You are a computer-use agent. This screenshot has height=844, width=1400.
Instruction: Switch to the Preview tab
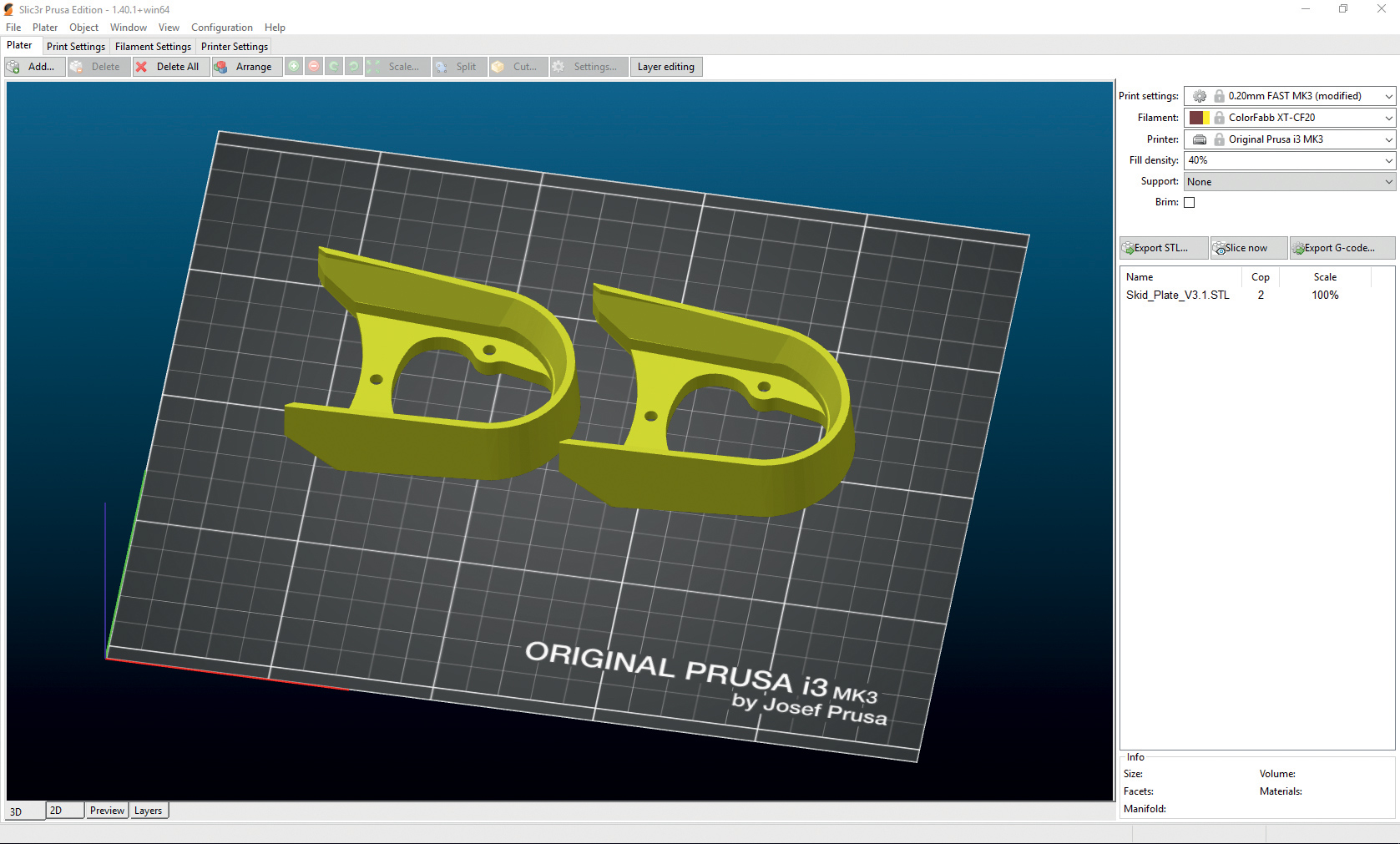point(107,811)
